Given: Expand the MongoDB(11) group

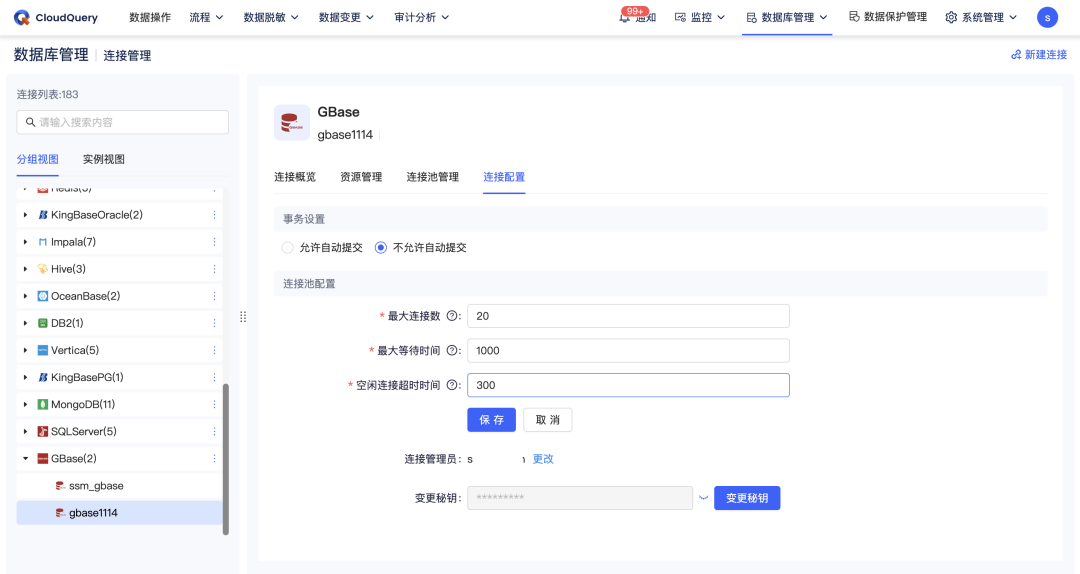Looking at the screenshot, I should pos(25,404).
